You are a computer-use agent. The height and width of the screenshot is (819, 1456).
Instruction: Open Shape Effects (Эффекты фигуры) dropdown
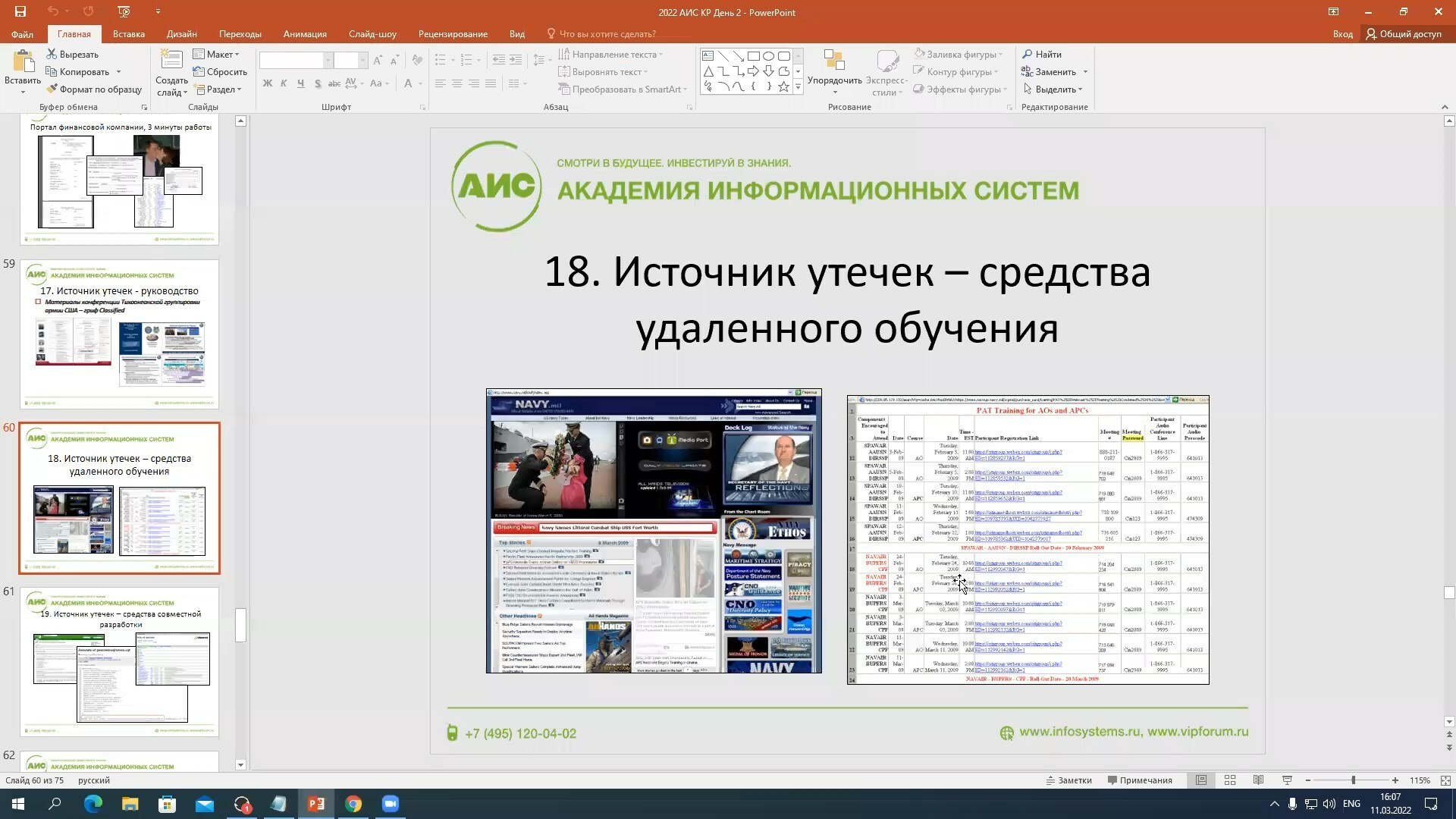(x=960, y=89)
